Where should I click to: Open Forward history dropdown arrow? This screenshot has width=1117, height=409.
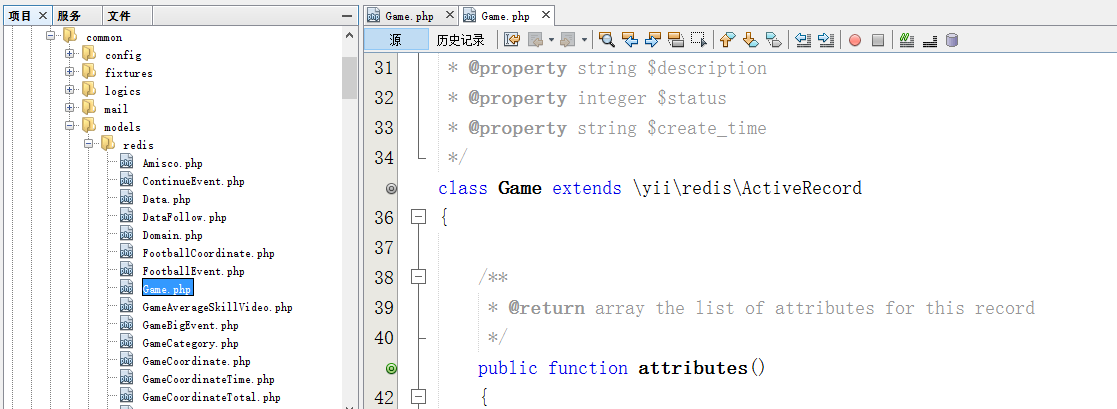(584, 40)
